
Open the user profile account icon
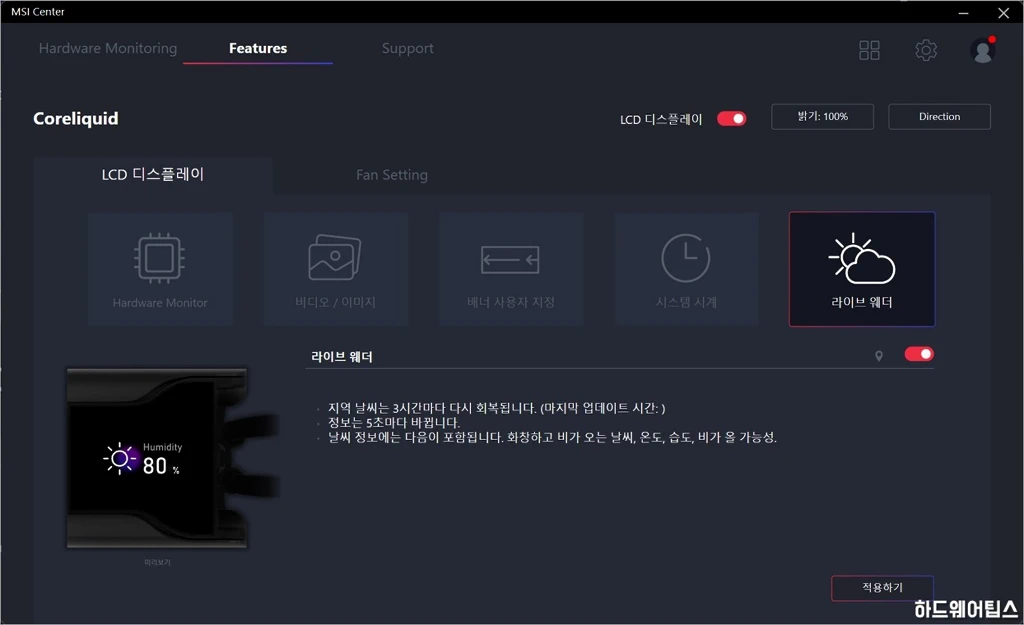coord(982,50)
